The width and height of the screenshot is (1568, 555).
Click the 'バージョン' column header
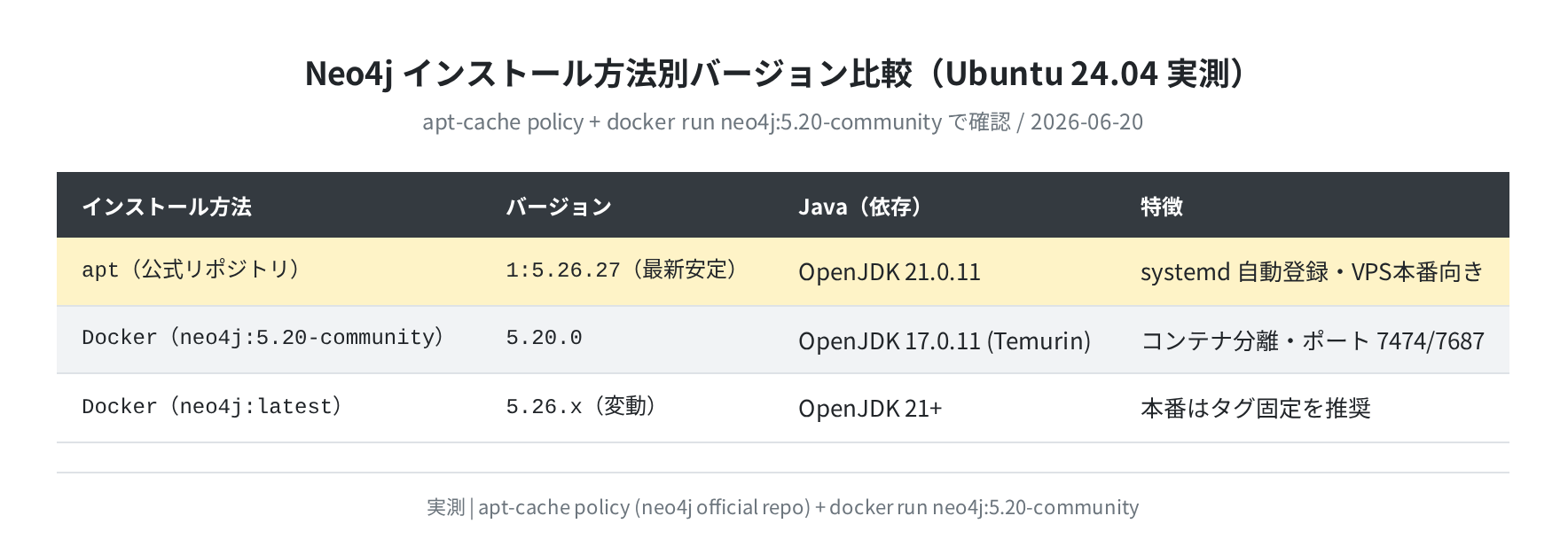point(559,207)
